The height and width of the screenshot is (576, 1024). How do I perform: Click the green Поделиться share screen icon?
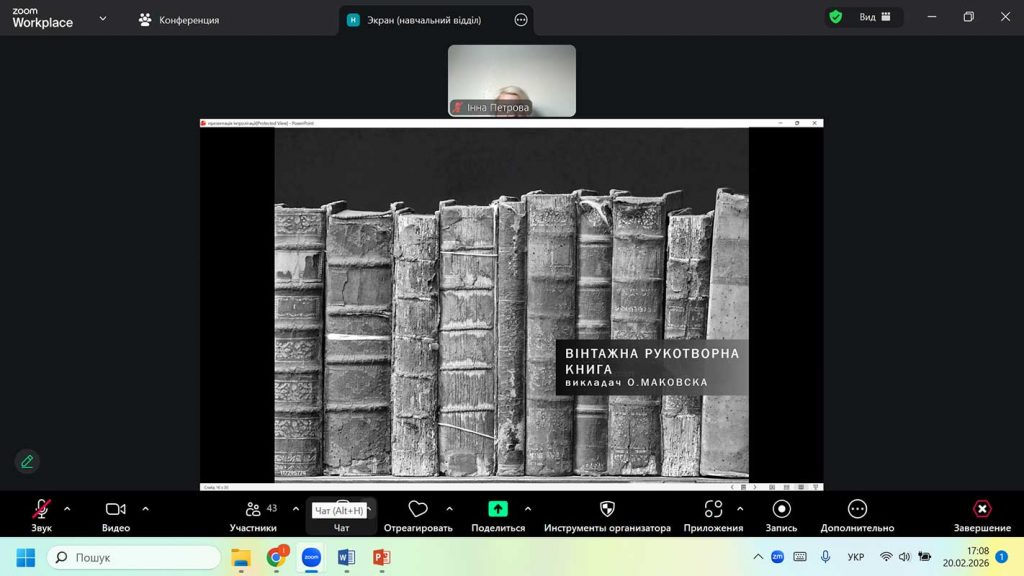497,510
